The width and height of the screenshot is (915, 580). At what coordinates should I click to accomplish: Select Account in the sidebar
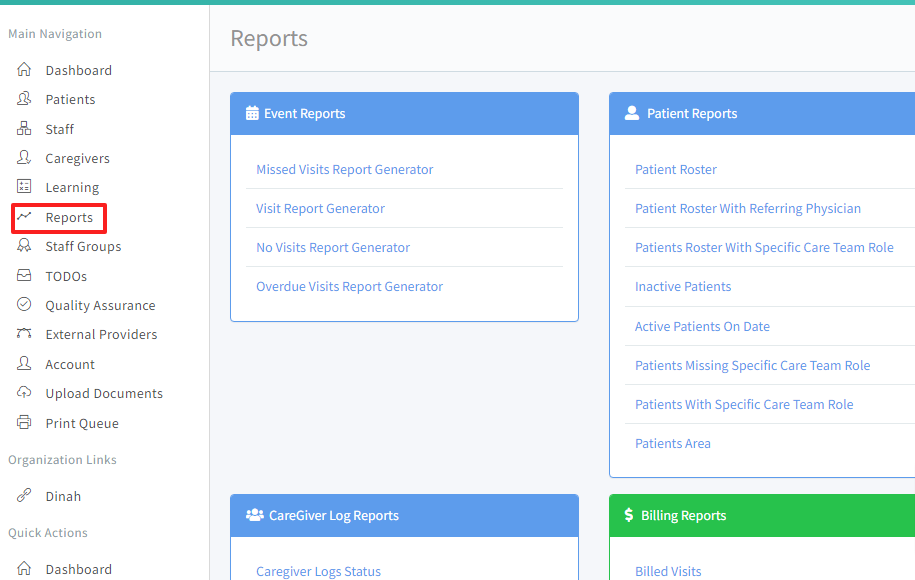coord(70,364)
